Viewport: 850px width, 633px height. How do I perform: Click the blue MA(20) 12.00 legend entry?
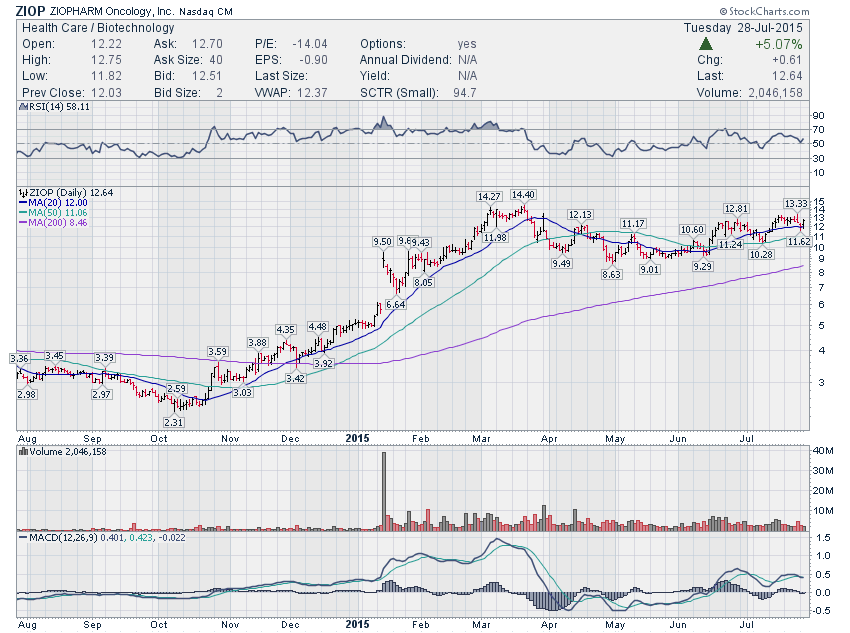[53, 203]
